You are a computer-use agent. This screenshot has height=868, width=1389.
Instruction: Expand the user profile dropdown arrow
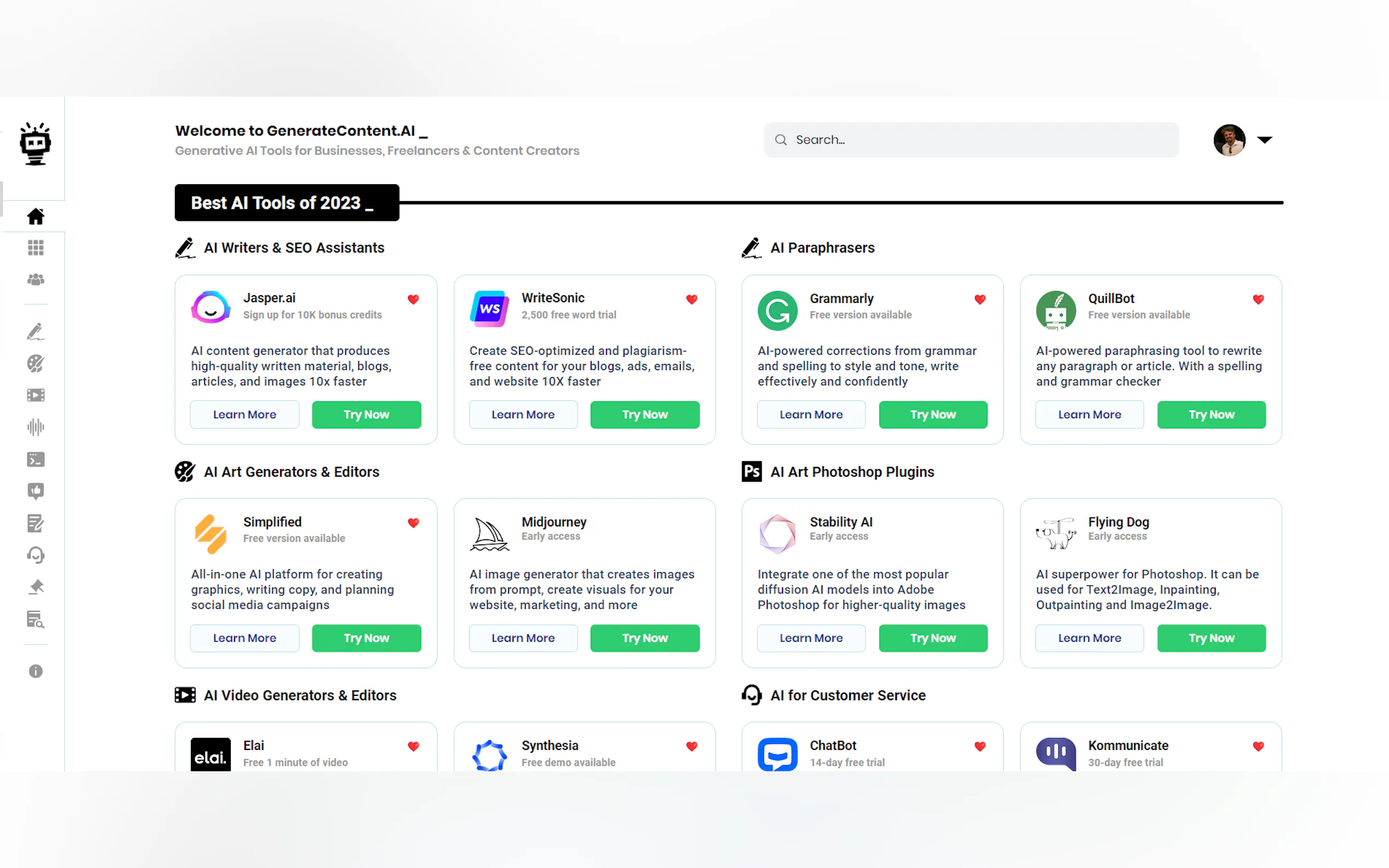click(1264, 139)
